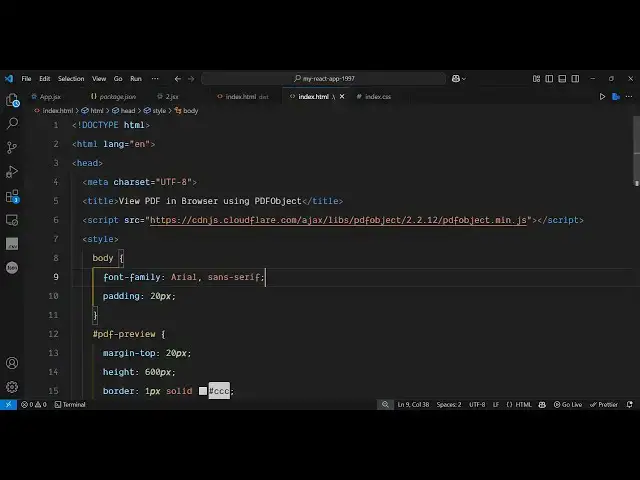The height and width of the screenshot is (480, 640).
Task: Toggle the primary side bar
Action: [549, 78]
